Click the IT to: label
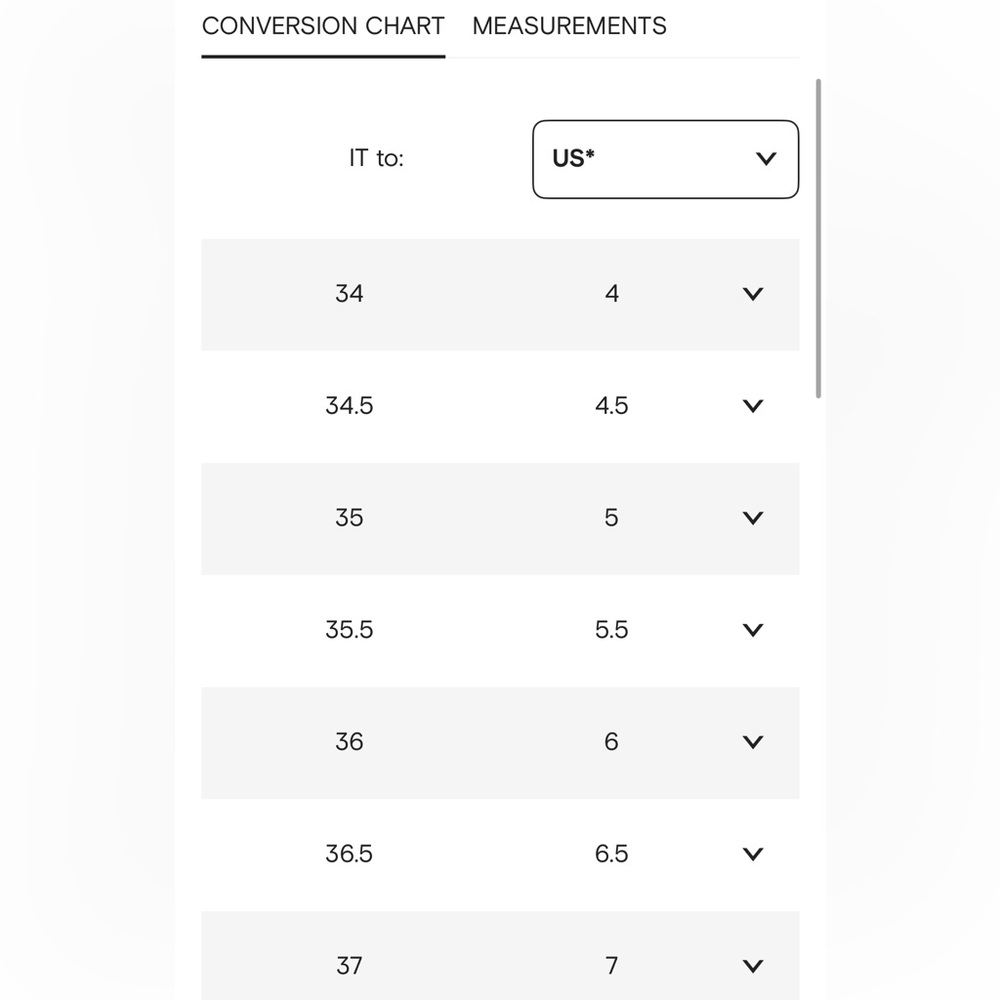Screen dimensions: 1000x1000 coord(376,158)
